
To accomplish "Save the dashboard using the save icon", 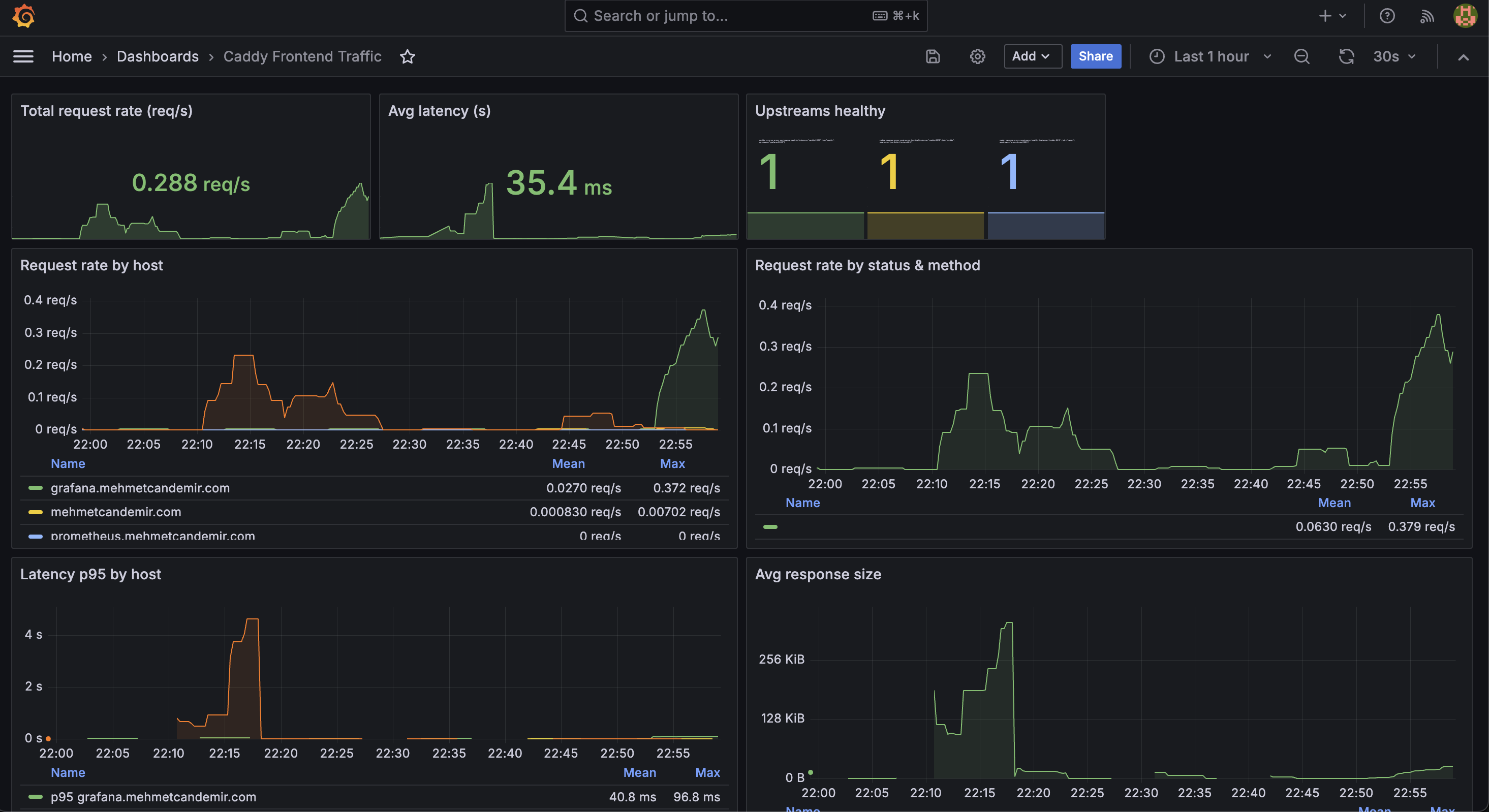I will [933, 56].
